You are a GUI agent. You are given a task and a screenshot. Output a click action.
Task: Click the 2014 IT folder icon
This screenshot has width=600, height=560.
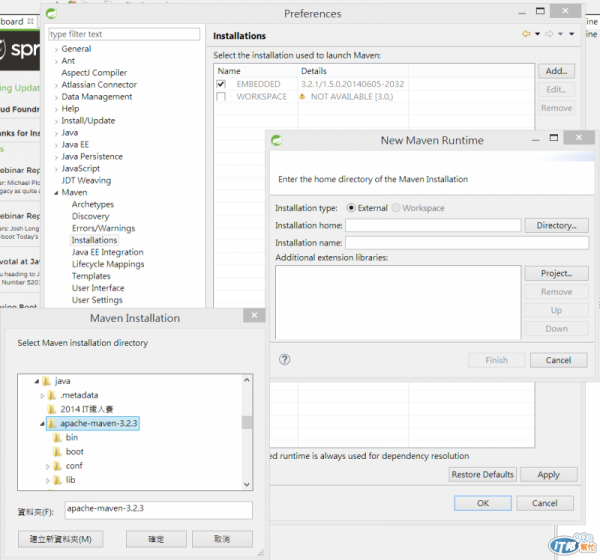tap(52, 409)
